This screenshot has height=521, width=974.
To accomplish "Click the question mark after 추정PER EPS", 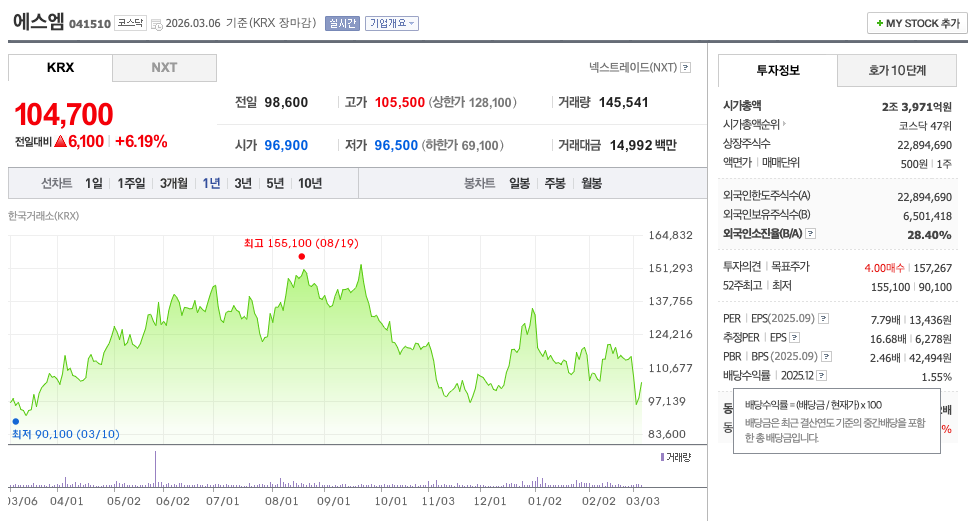I will click(x=794, y=338).
